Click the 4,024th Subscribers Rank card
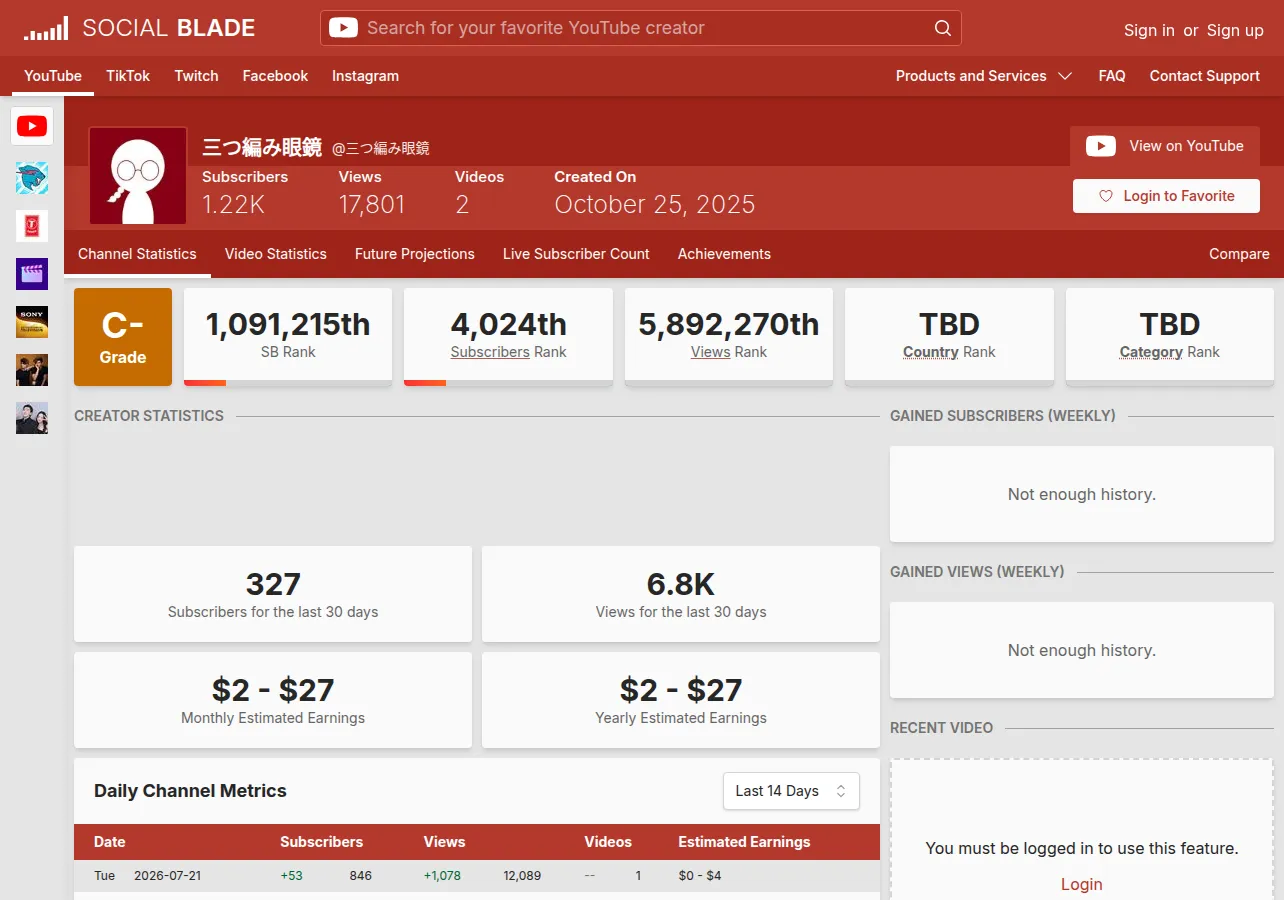The height and width of the screenshot is (900, 1284). [508, 337]
